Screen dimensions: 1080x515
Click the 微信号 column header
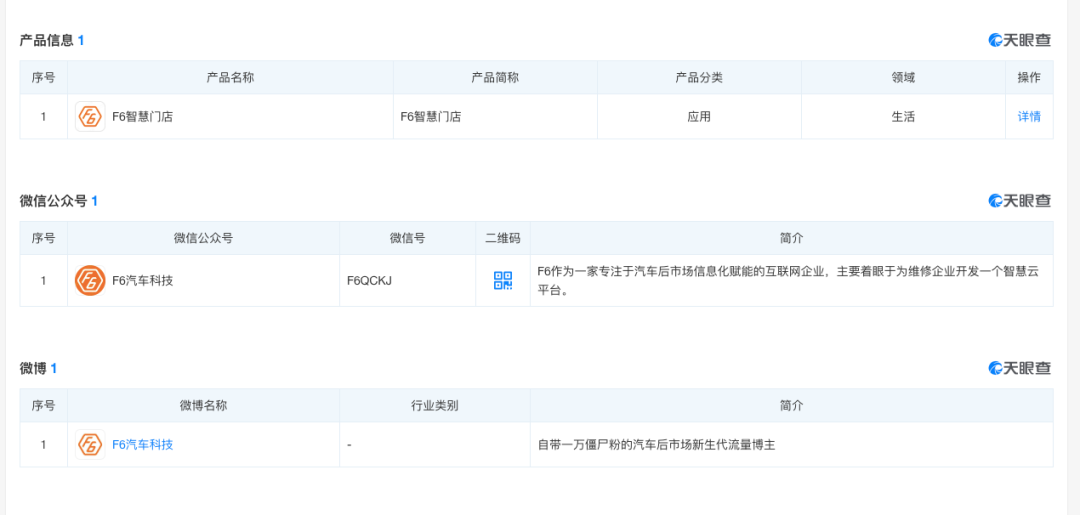point(407,238)
